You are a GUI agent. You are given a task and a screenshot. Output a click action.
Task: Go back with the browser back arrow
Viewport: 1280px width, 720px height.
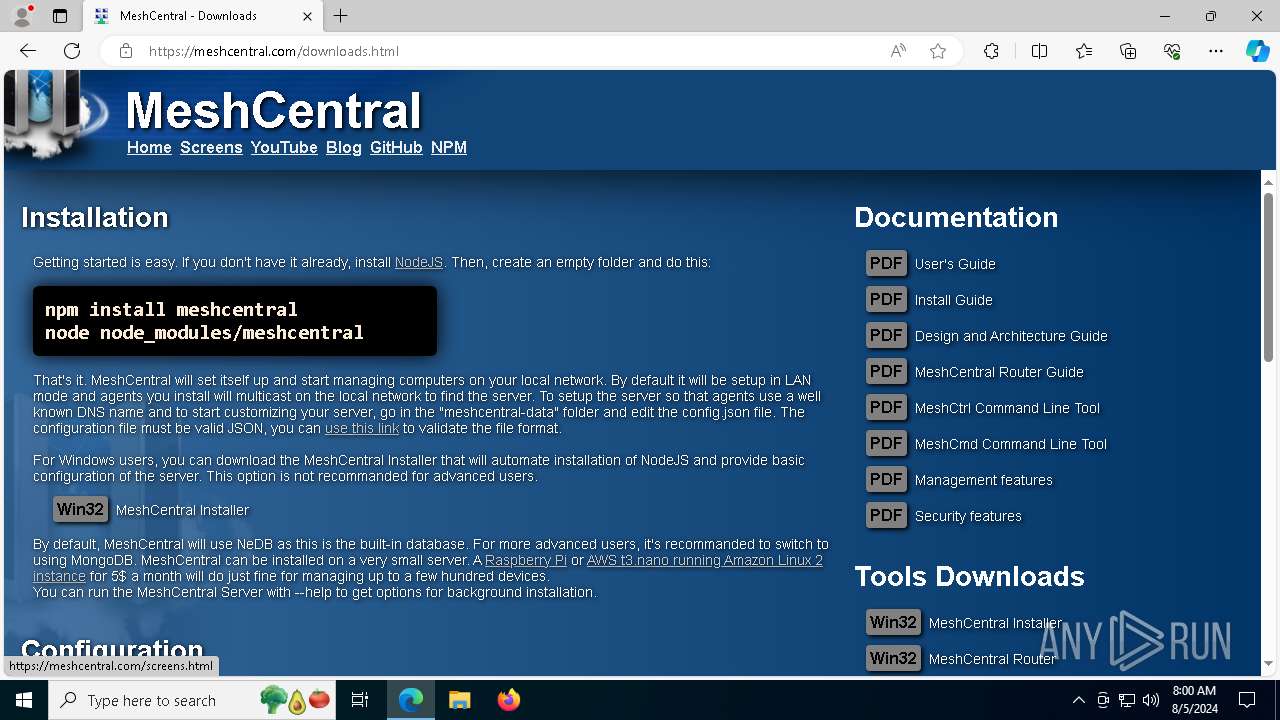click(28, 51)
